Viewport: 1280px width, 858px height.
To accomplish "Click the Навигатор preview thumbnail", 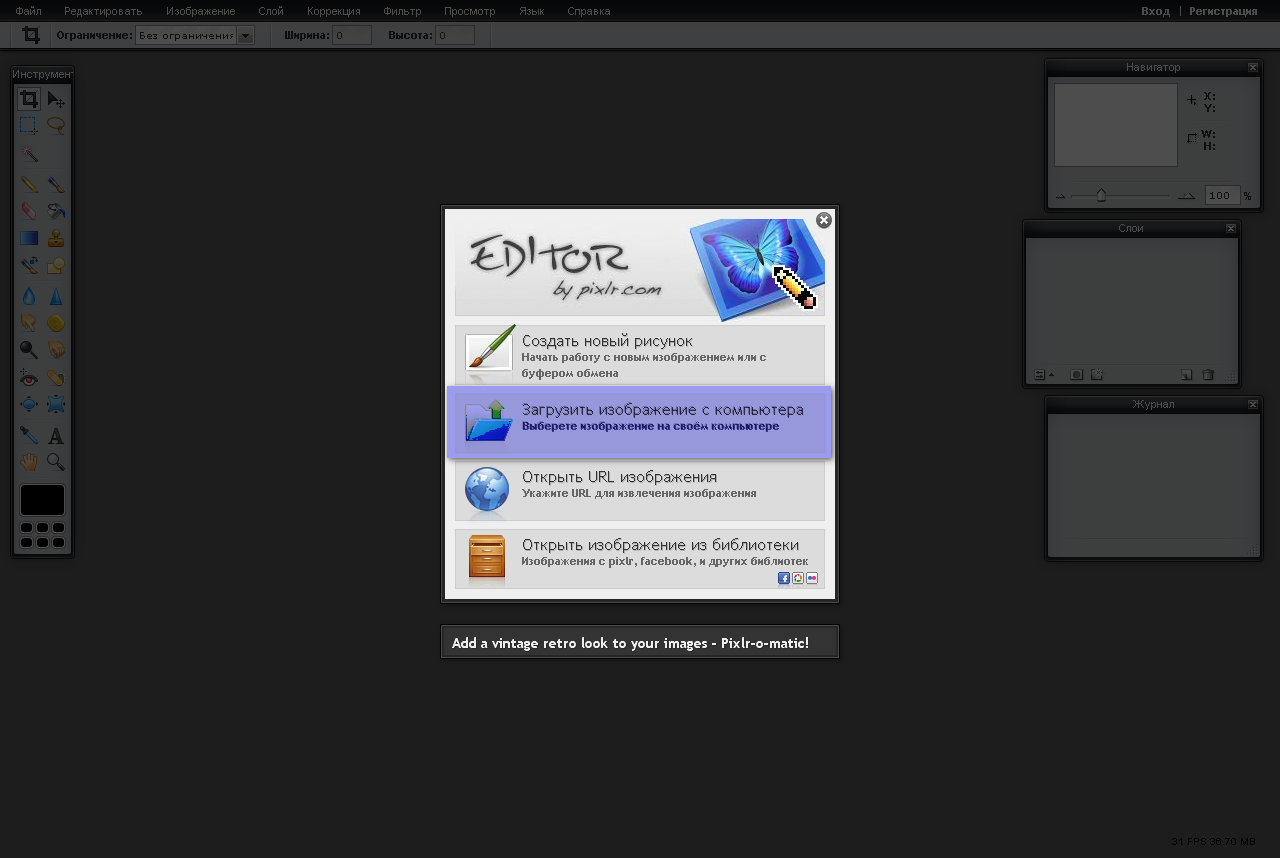I will coord(1116,125).
